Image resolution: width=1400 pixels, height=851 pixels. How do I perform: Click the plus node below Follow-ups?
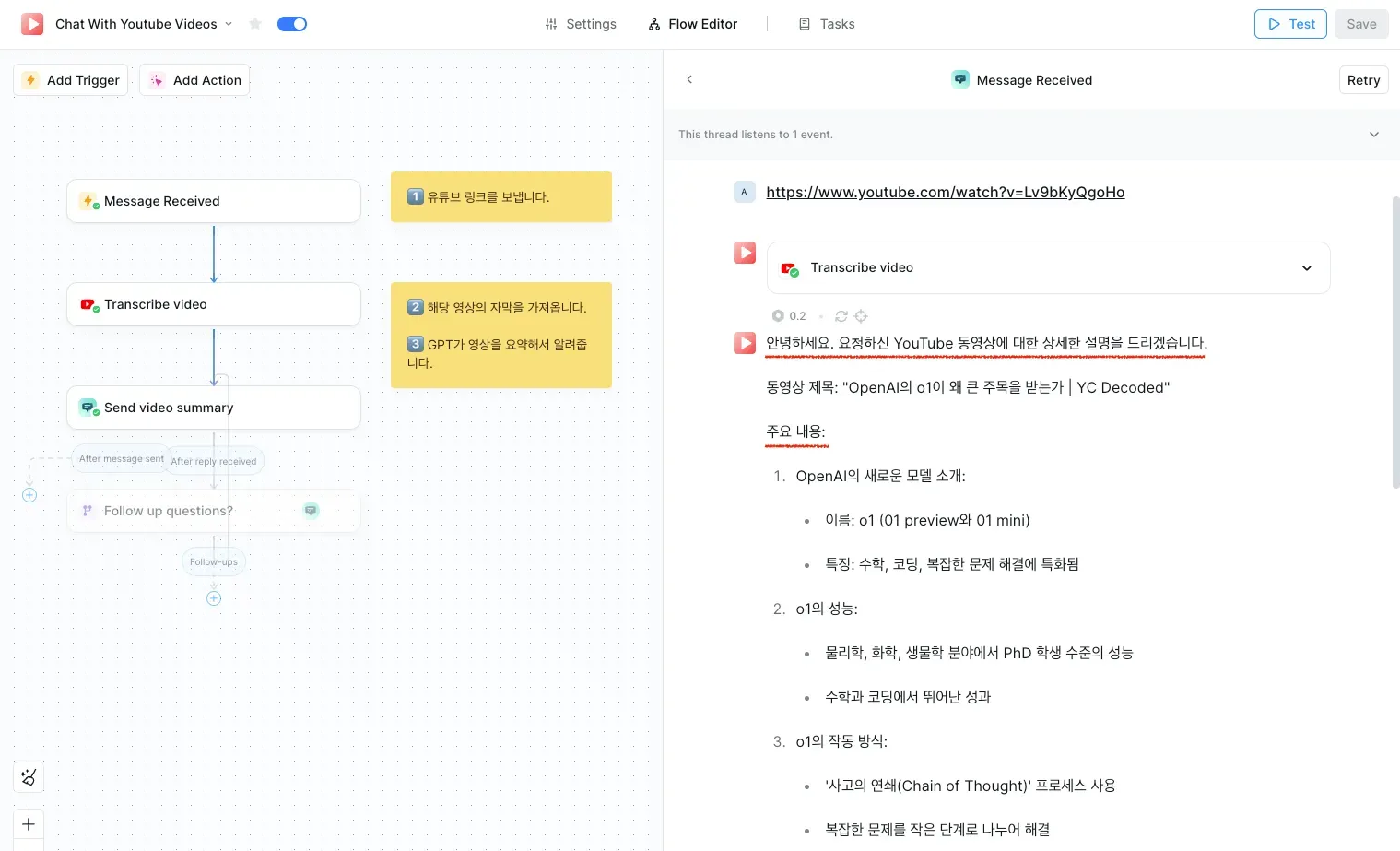coord(214,598)
